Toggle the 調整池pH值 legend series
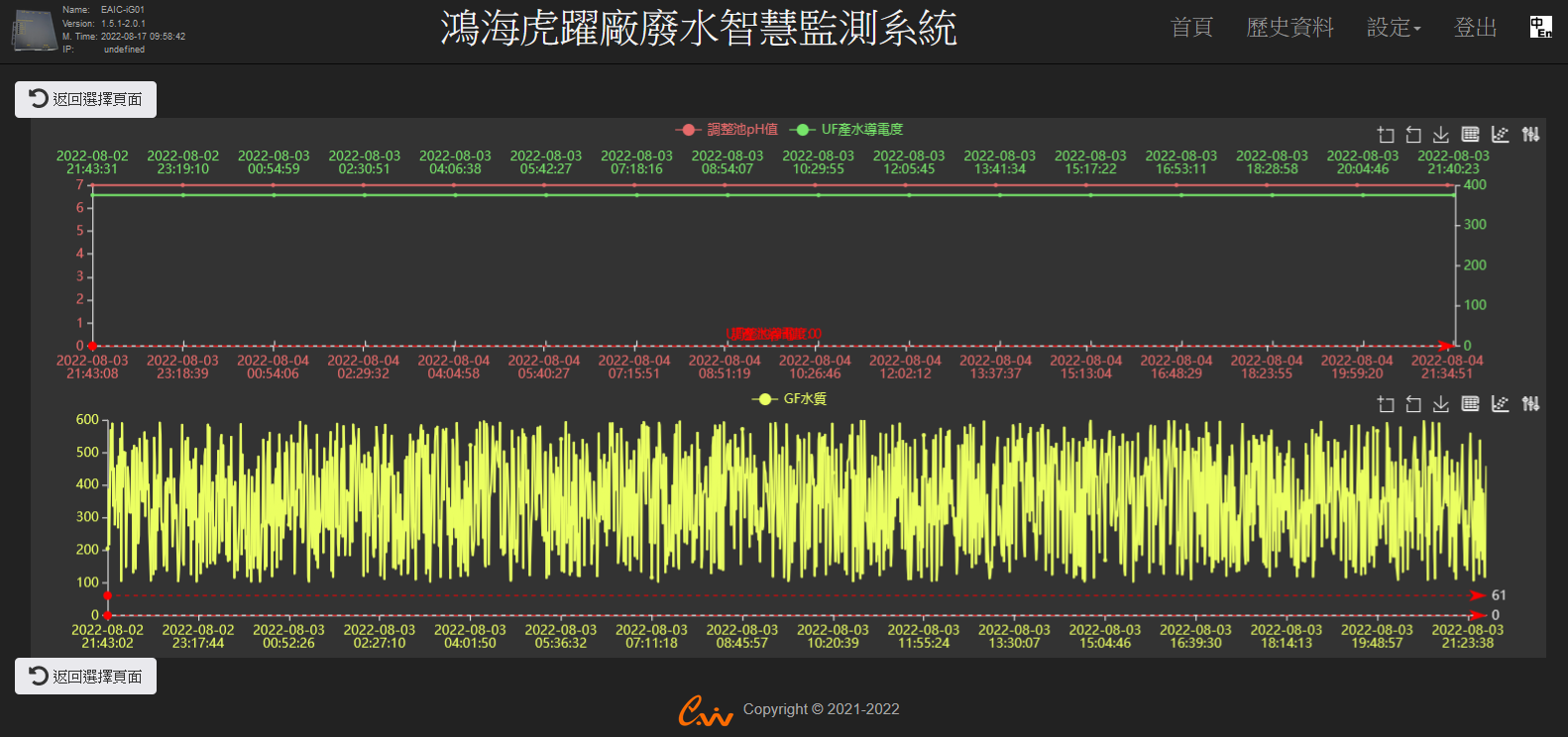Image resolution: width=1568 pixels, height=737 pixels. coord(727,130)
